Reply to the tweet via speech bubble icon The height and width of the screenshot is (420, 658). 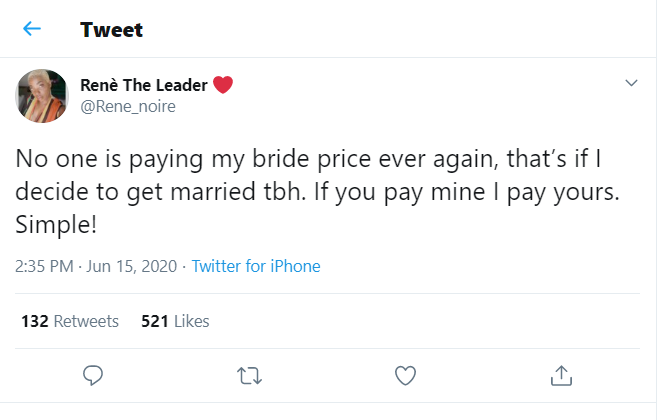(93, 375)
